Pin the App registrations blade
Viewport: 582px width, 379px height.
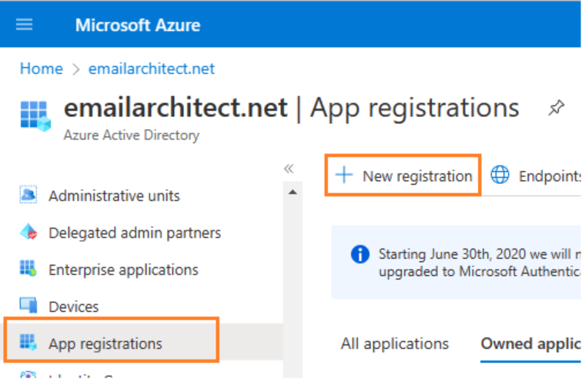click(556, 108)
